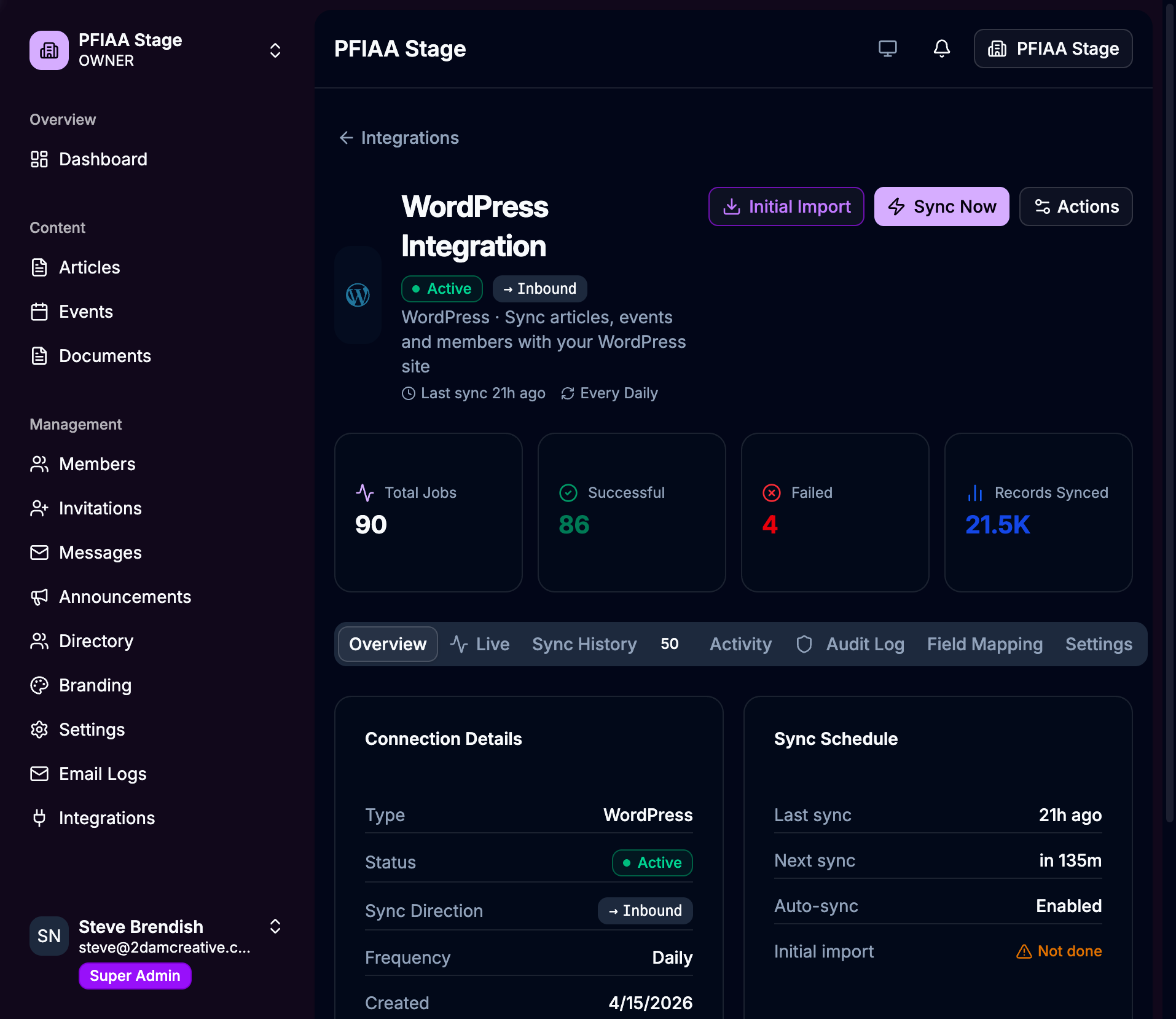Open the integration Settings tab
The height and width of the screenshot is (1019, 1176).
1099,644
